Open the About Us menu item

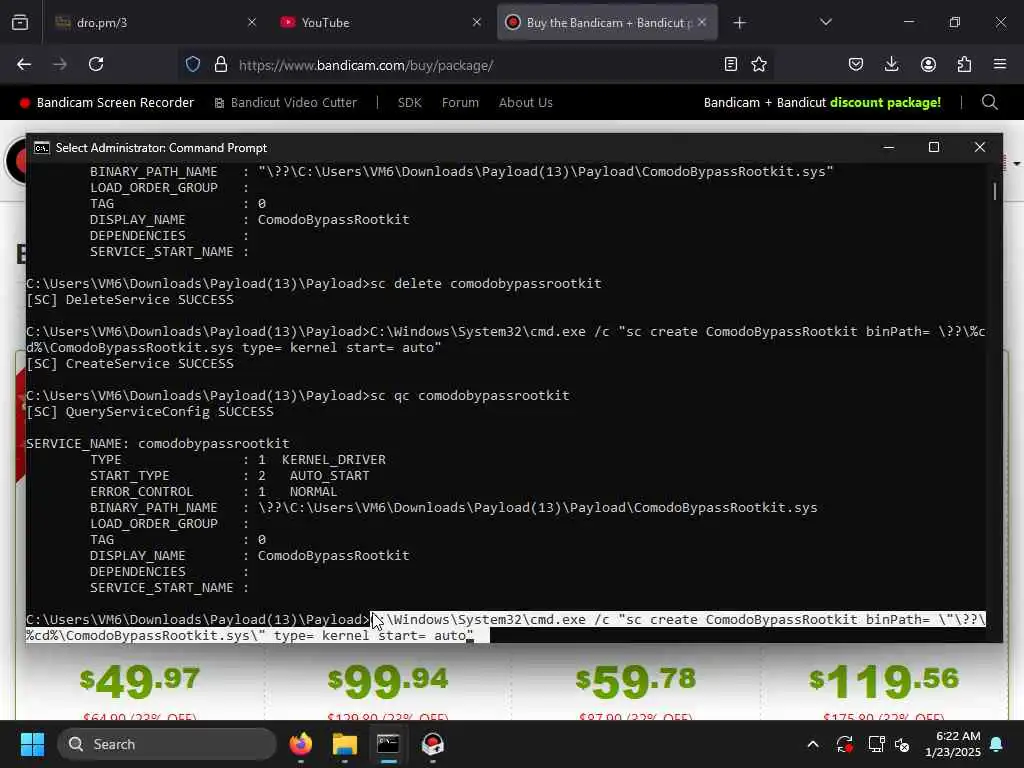(x=526, y=103)
